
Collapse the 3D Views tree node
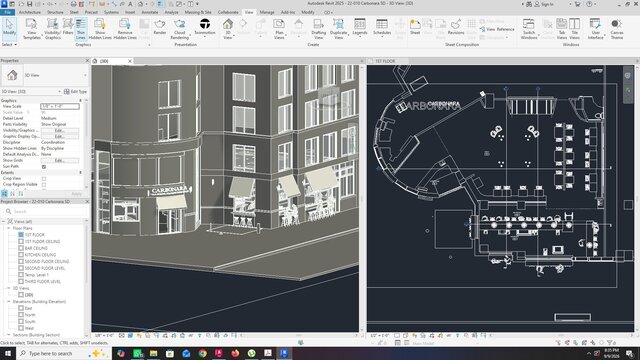pyautogui.click(x=9, y=288)
